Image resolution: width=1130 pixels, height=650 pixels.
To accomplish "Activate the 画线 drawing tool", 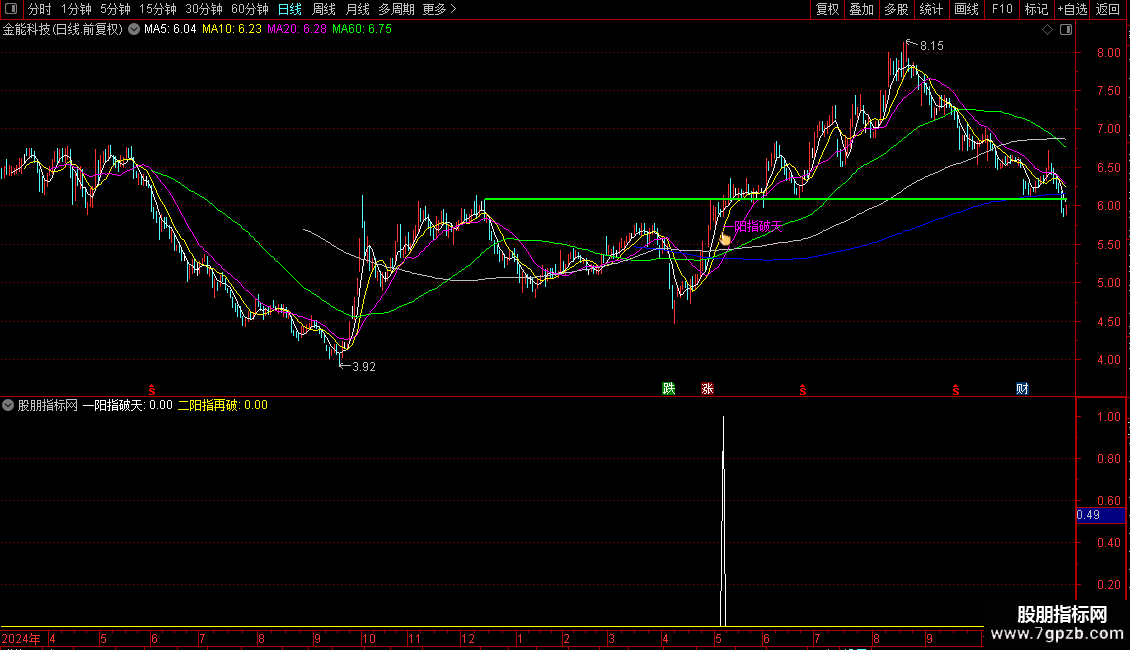I will pos(966,9).
